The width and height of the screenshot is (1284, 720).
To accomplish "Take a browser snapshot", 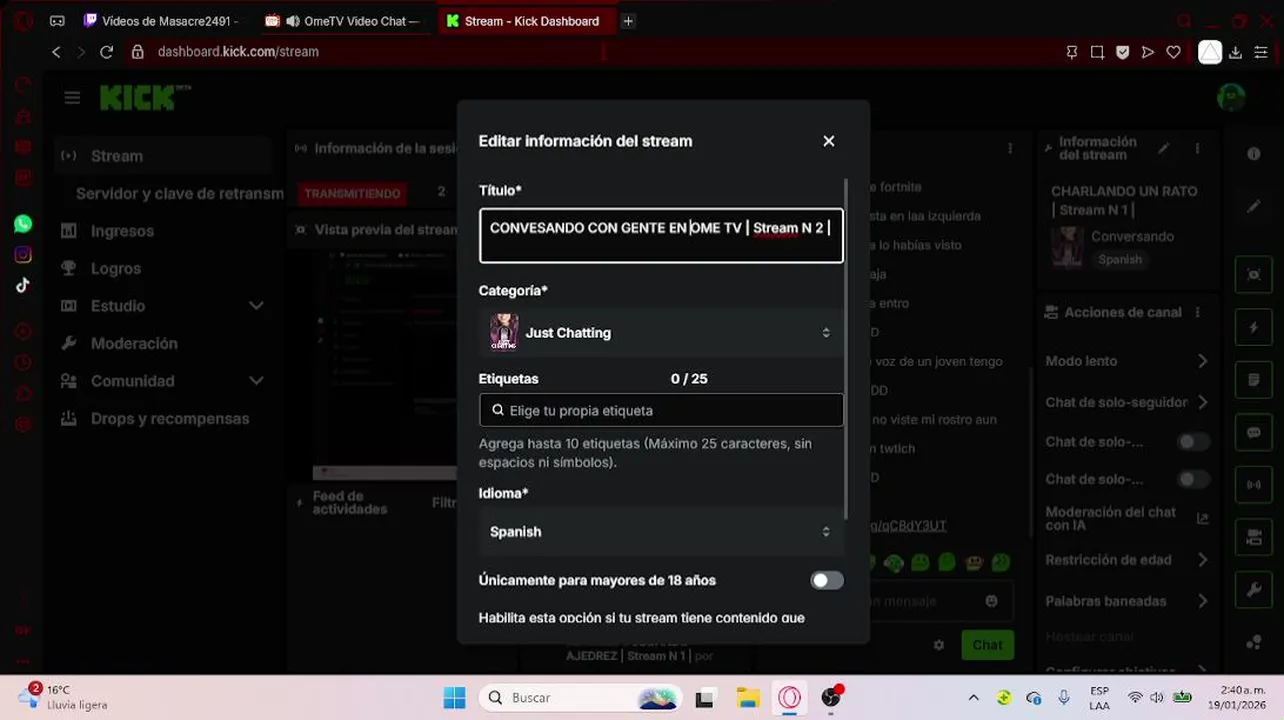I will click(x=1097, y=52).
